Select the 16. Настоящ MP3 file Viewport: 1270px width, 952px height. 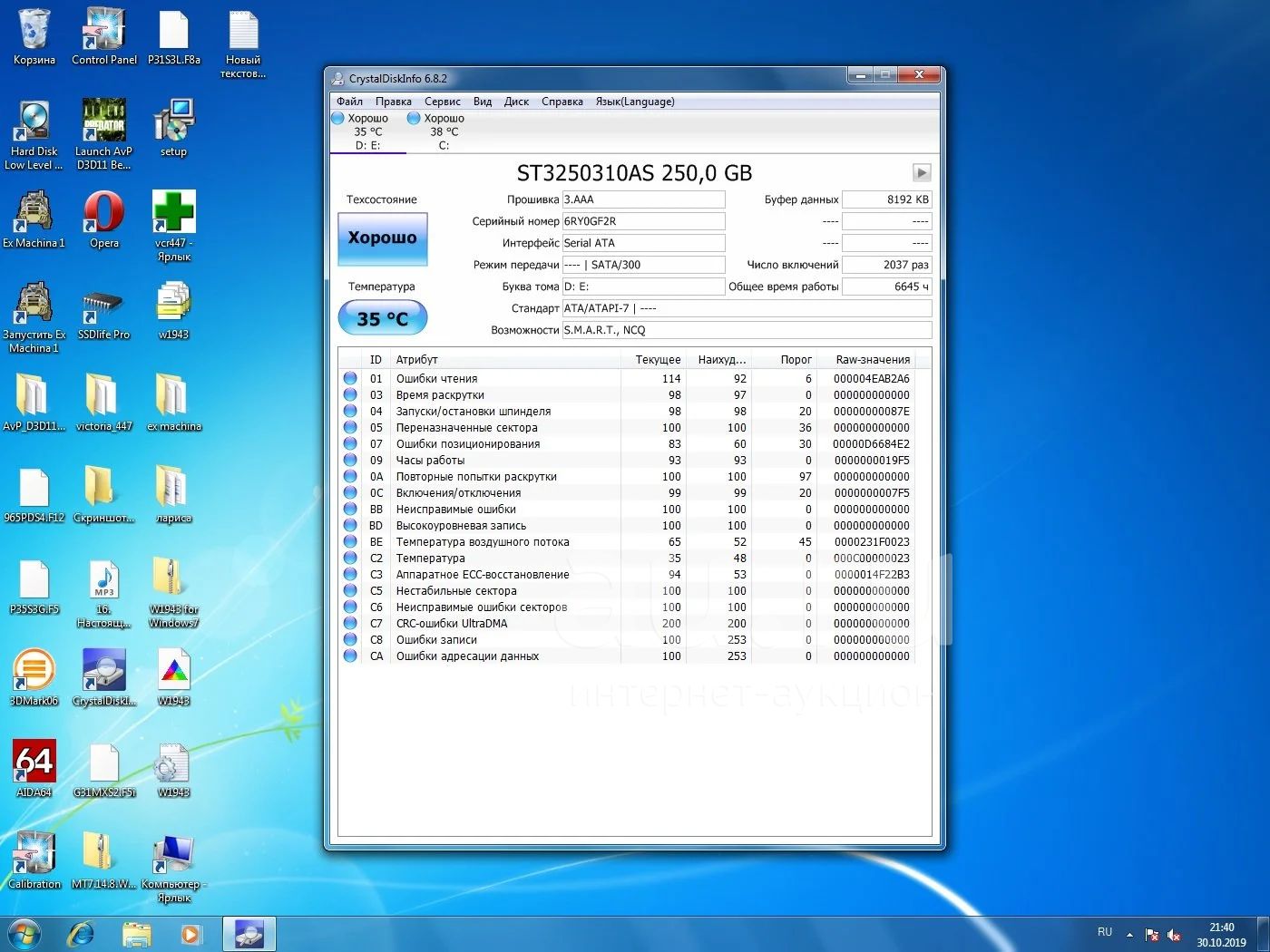[103, 593]
